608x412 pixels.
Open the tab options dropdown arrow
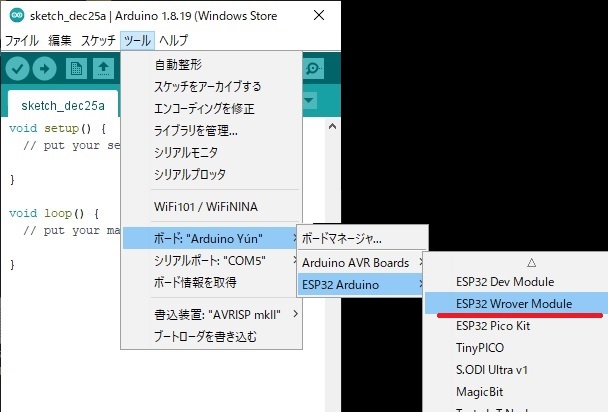309,101
